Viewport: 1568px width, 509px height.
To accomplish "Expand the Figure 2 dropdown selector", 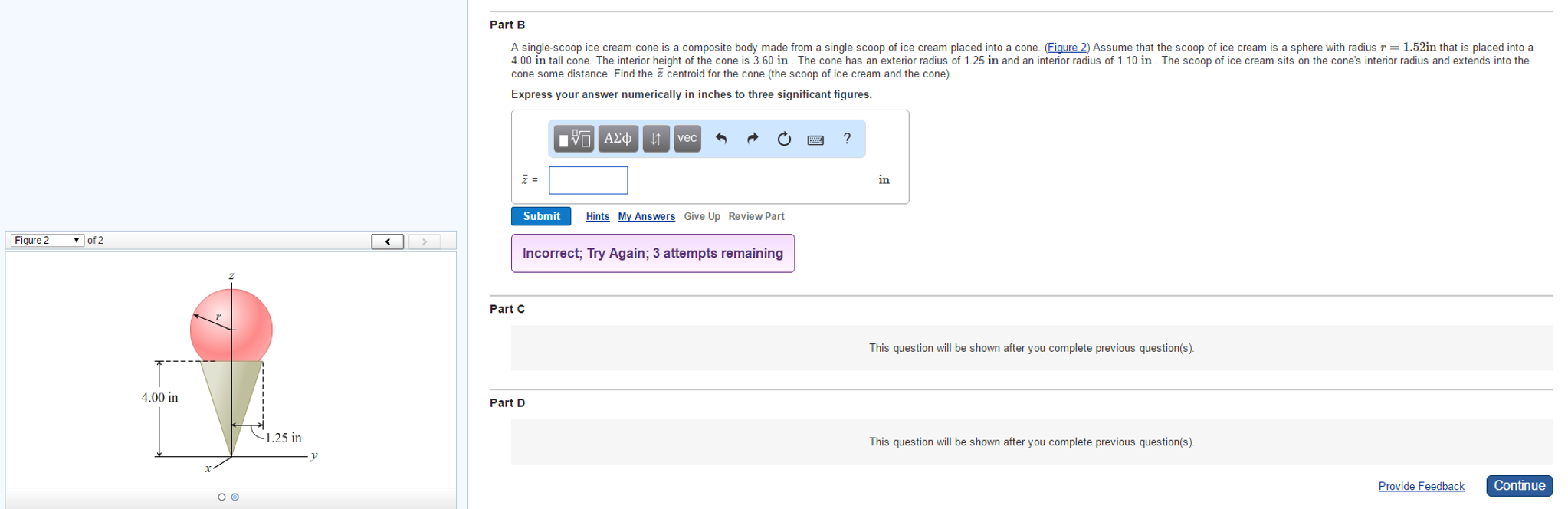I will pyautogui.click(x=48, y=241).
